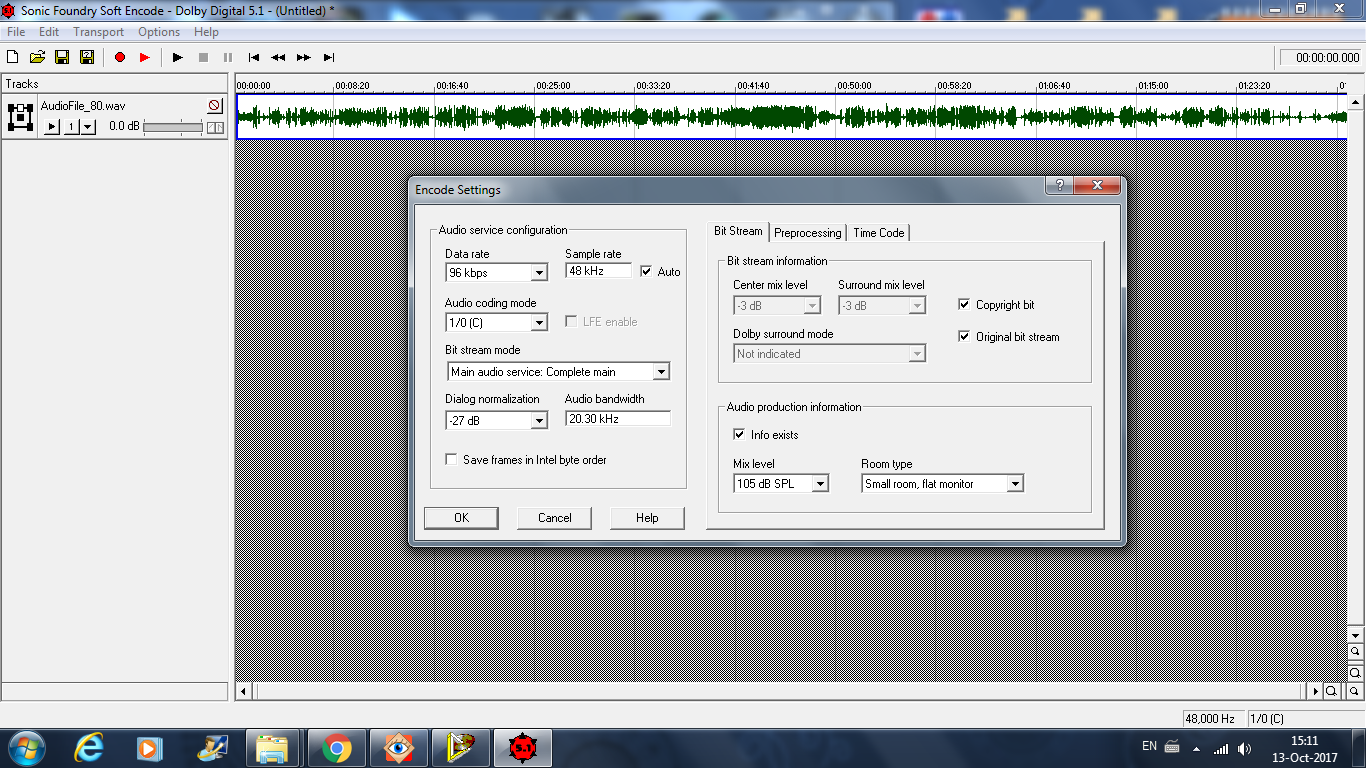The image size is (1366, 768).
Task: Open the File menu
Action: (16, 32)
